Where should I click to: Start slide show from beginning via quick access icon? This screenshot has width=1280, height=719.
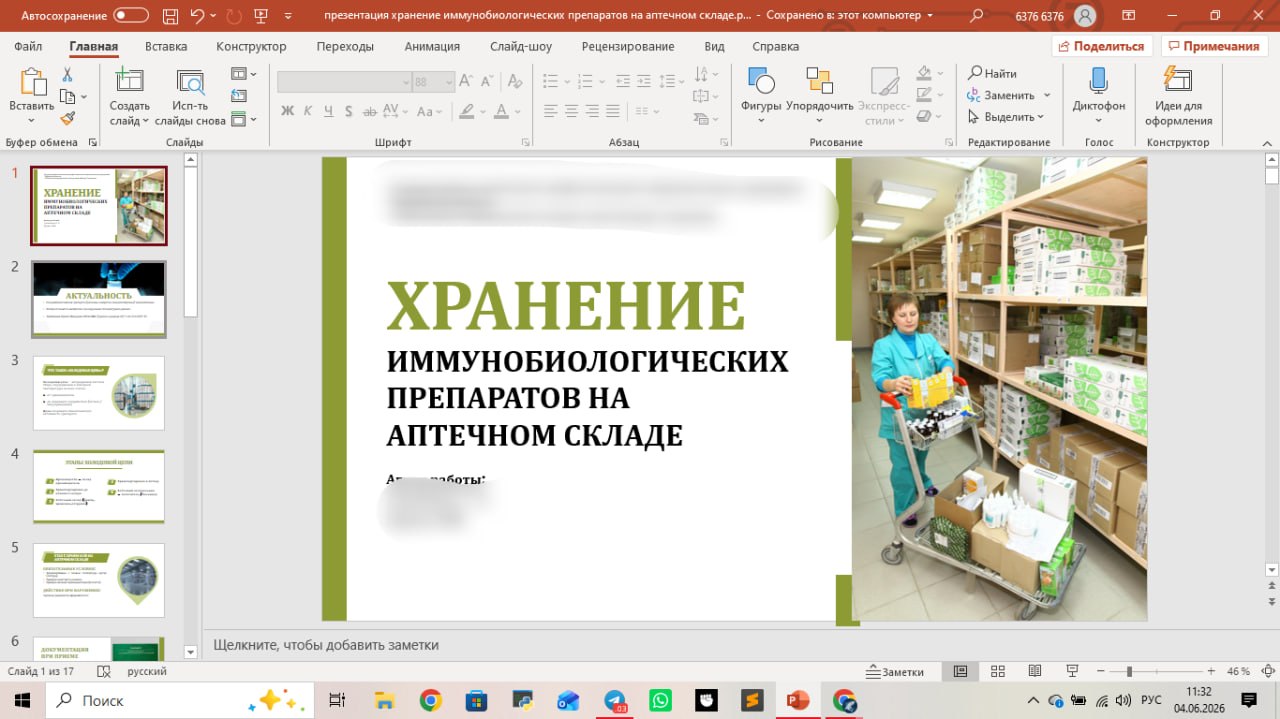(261, 15)
